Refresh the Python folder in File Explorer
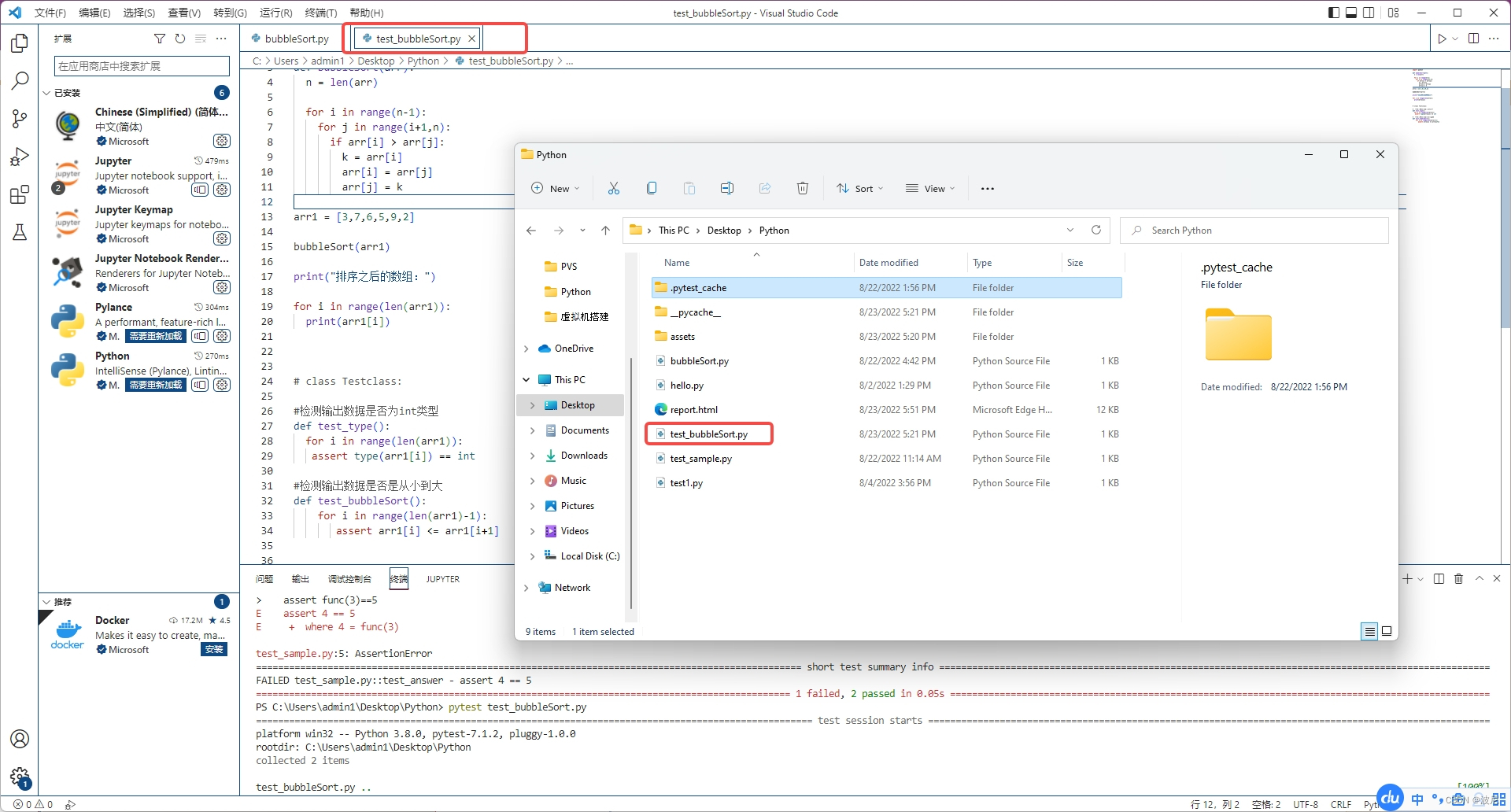The height and width of the screenshot is (812, 1511). 1096,230
